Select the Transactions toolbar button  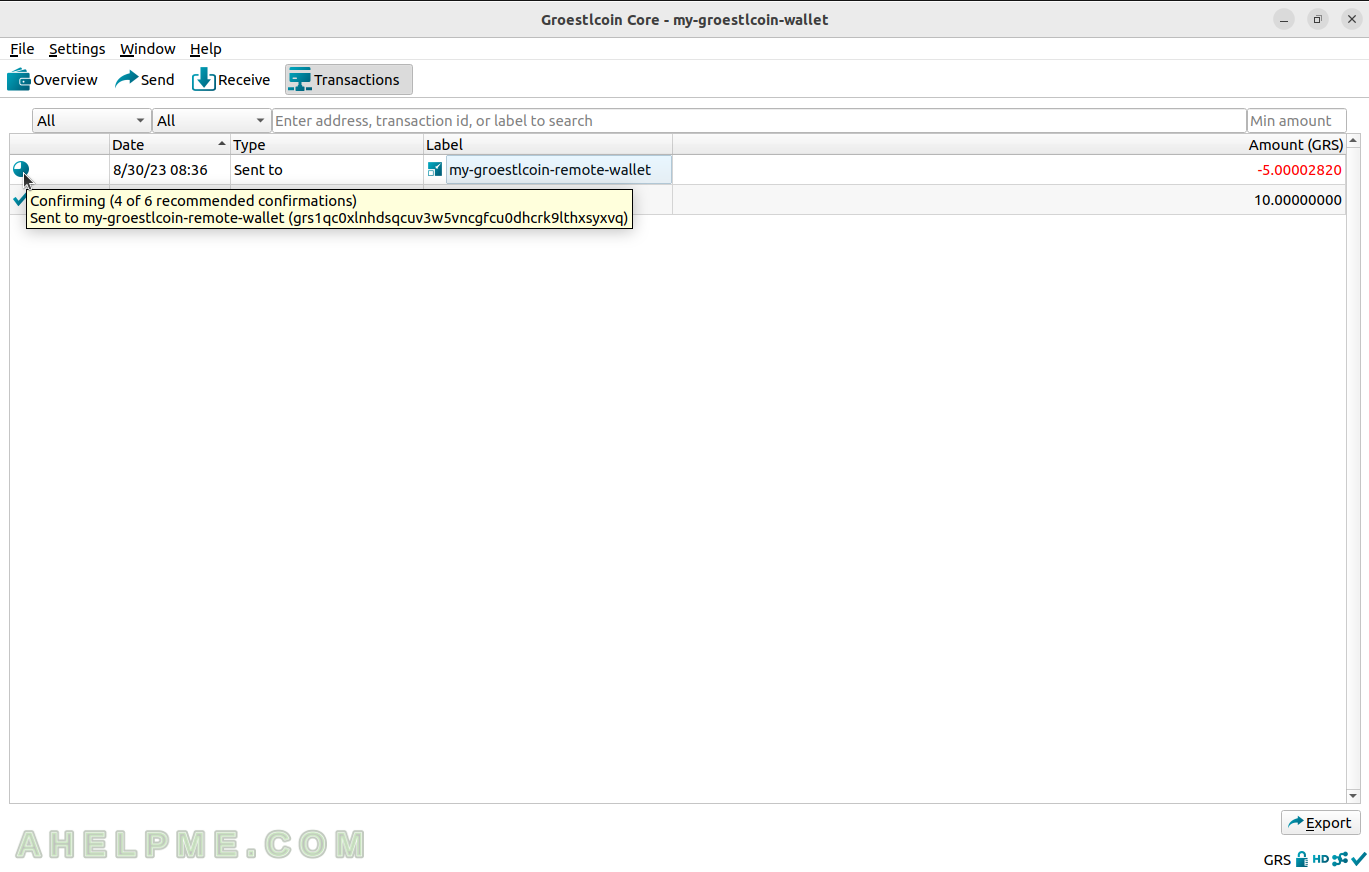[x=348, y=80]
